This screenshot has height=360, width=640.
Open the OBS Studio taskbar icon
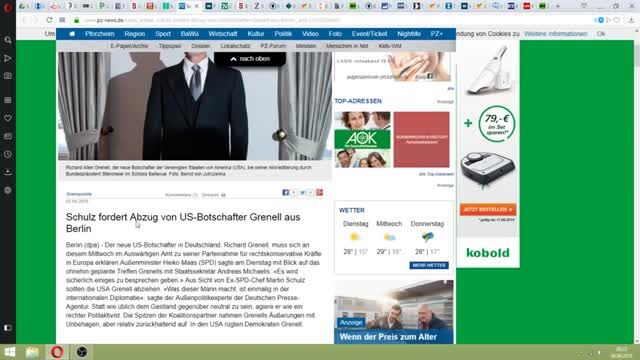tap(82, 352)
